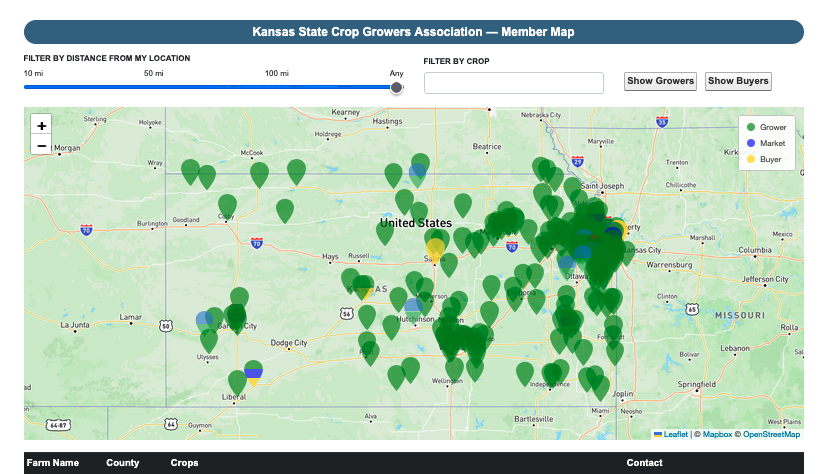The width and height of the screenshot is (828, 474).
Task: Set distance slider to 100 mi position
Action: (277, 87)
